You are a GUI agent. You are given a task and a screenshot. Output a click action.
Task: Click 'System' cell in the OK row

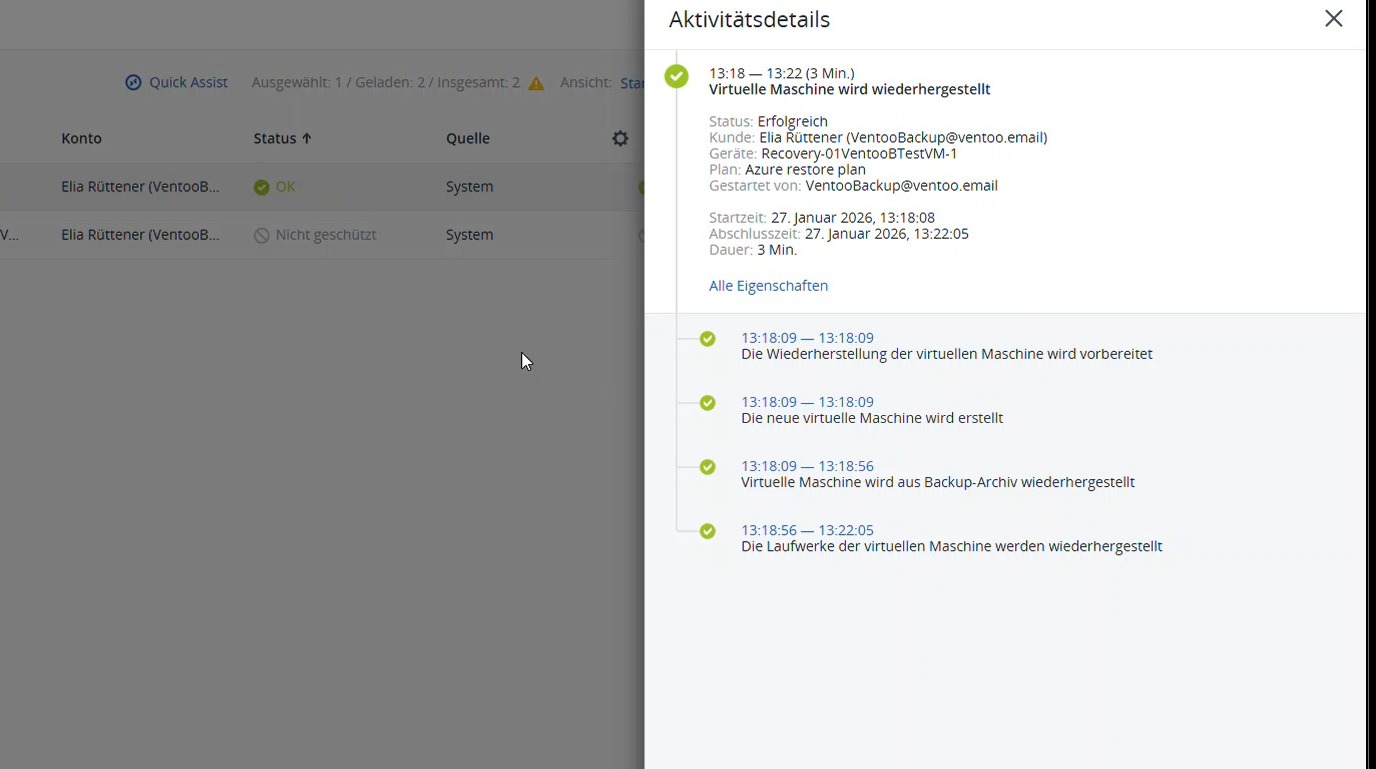[x=469, y=187]
